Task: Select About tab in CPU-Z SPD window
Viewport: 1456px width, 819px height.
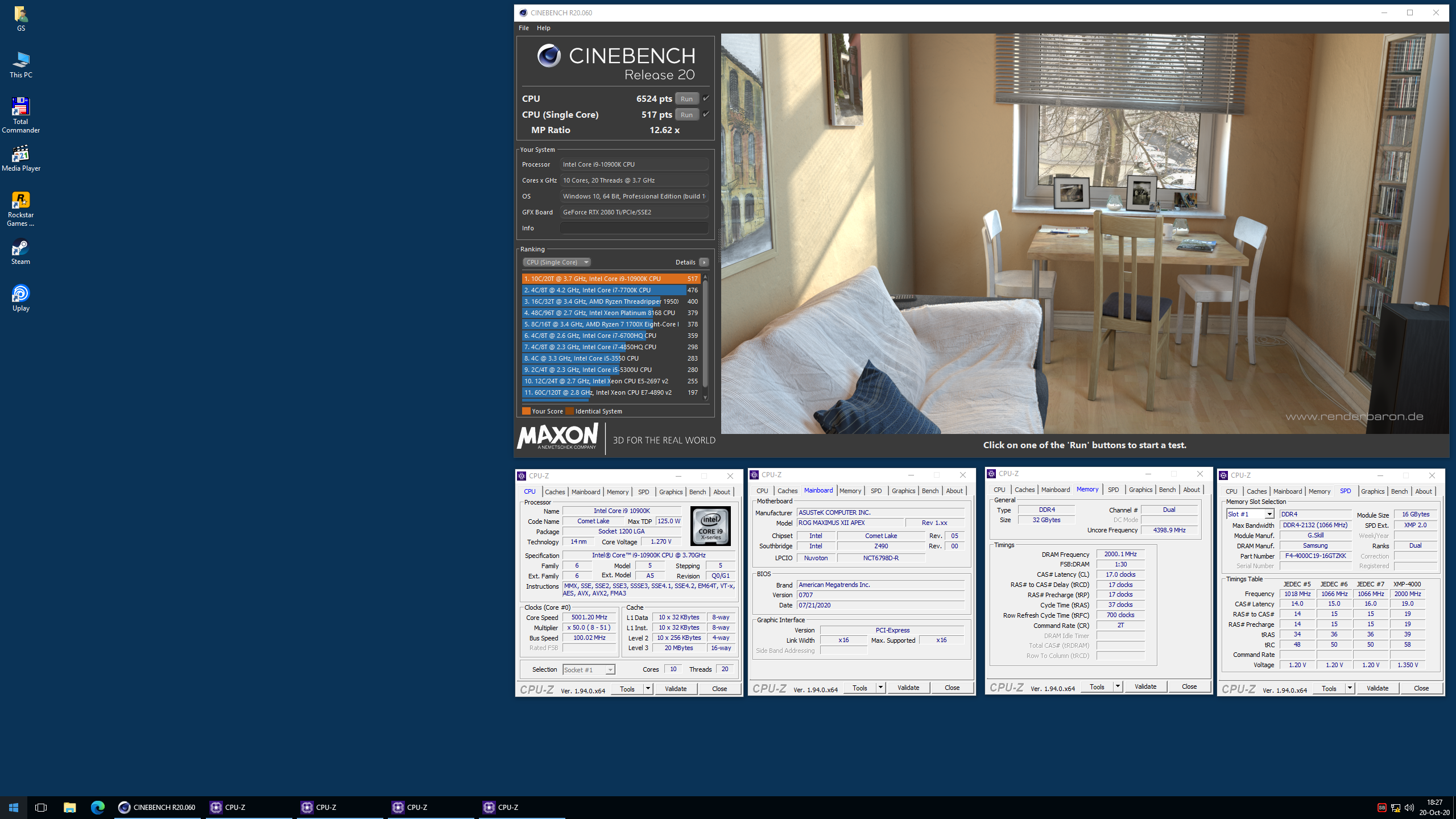Action: [1424, 491]
